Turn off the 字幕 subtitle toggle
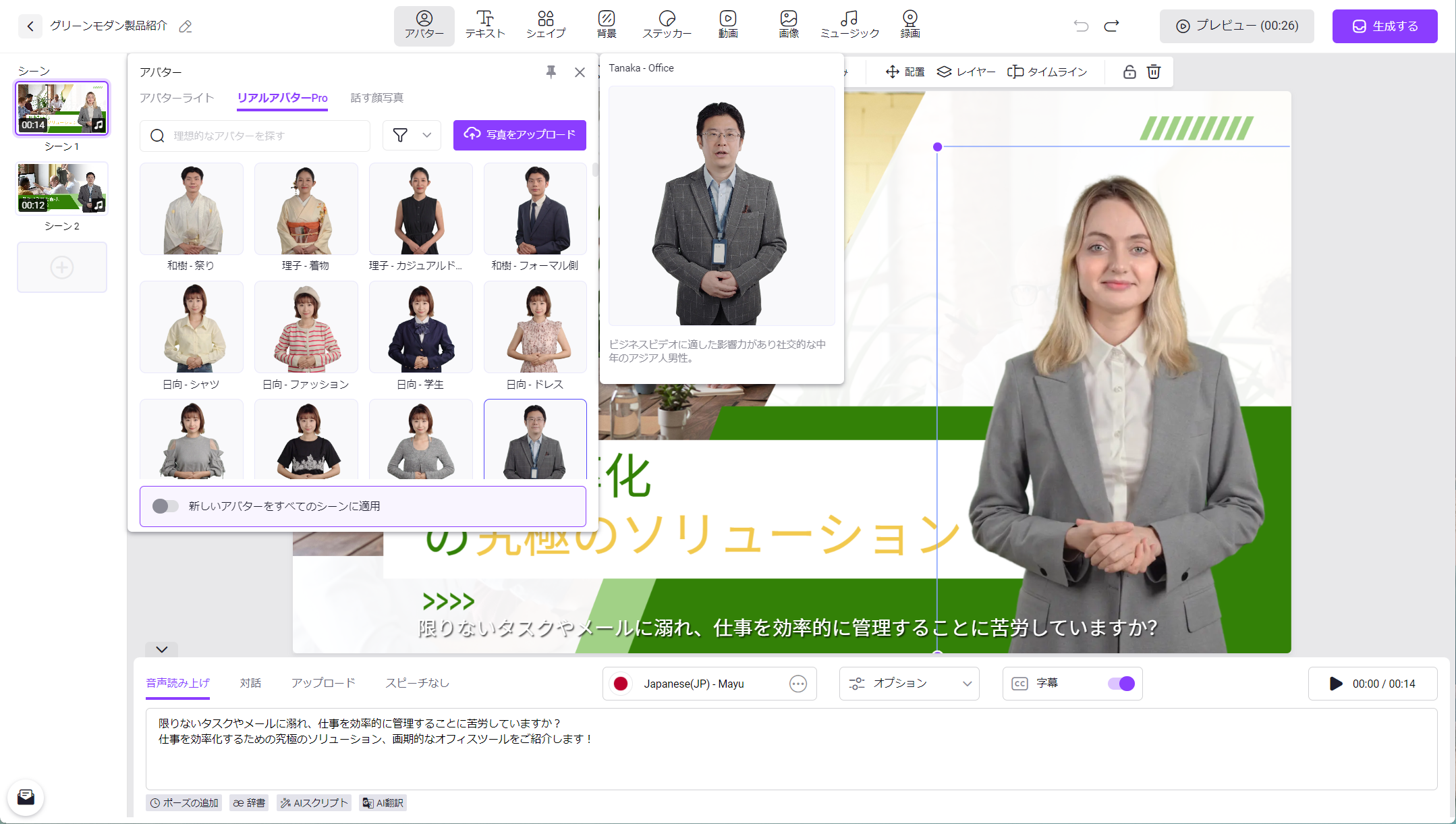1456x824 pixels. (1121, 684)
